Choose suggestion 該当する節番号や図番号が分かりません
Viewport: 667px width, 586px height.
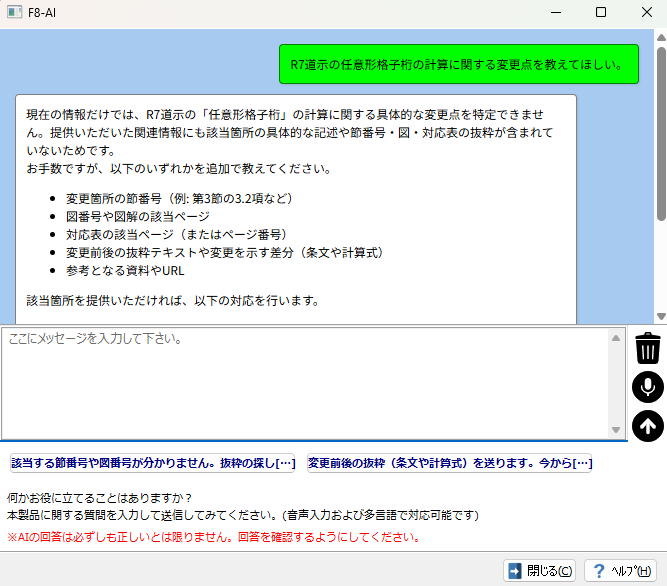[x=153, y=463]
